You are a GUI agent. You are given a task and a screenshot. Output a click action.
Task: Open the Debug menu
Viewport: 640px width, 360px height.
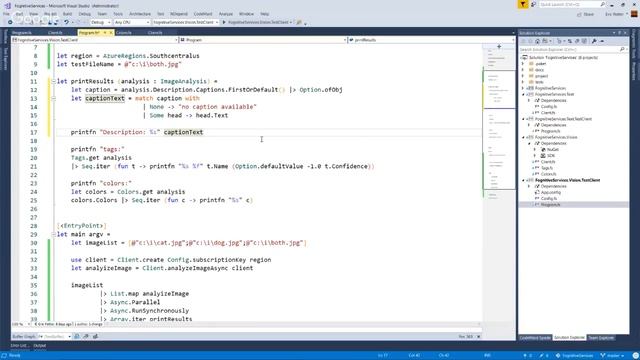84,14
